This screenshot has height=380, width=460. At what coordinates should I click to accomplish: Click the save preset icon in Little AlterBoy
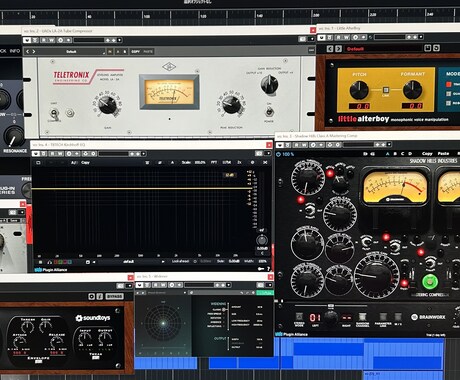428,48
